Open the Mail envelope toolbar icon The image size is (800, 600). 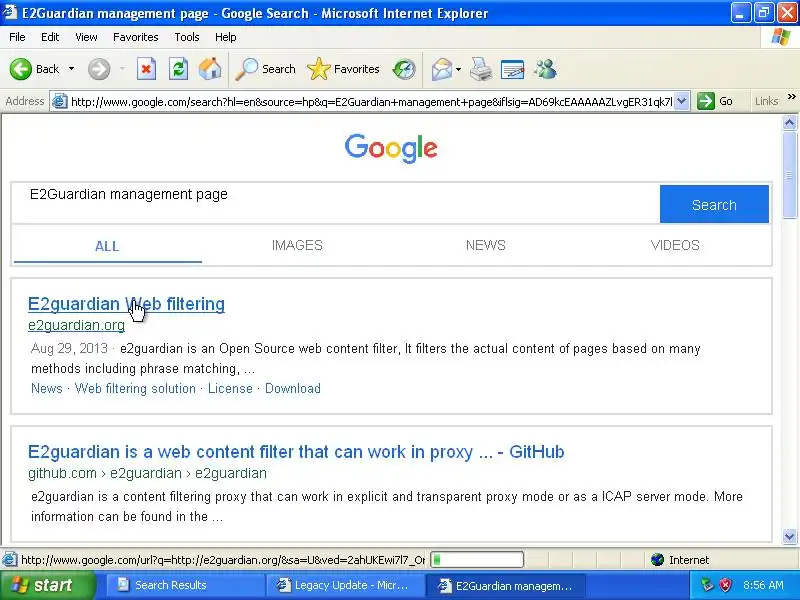point(442,69)
